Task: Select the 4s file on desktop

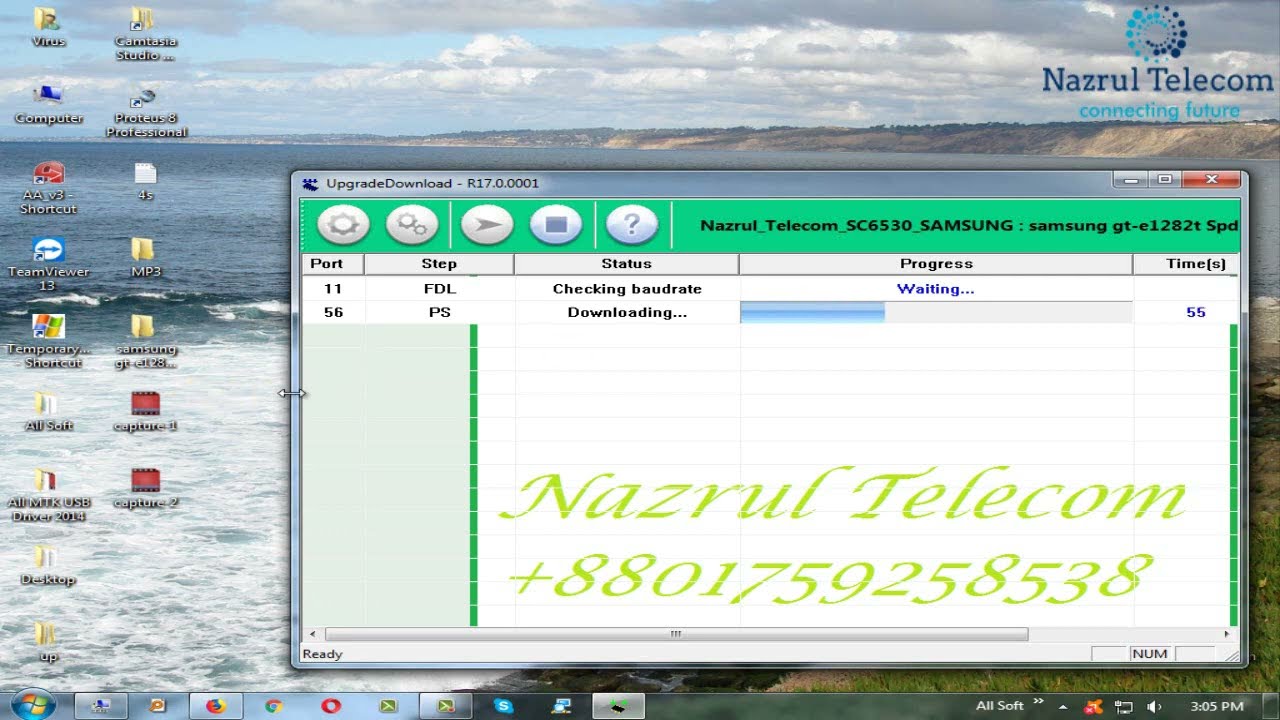Action: pos(145,181)
